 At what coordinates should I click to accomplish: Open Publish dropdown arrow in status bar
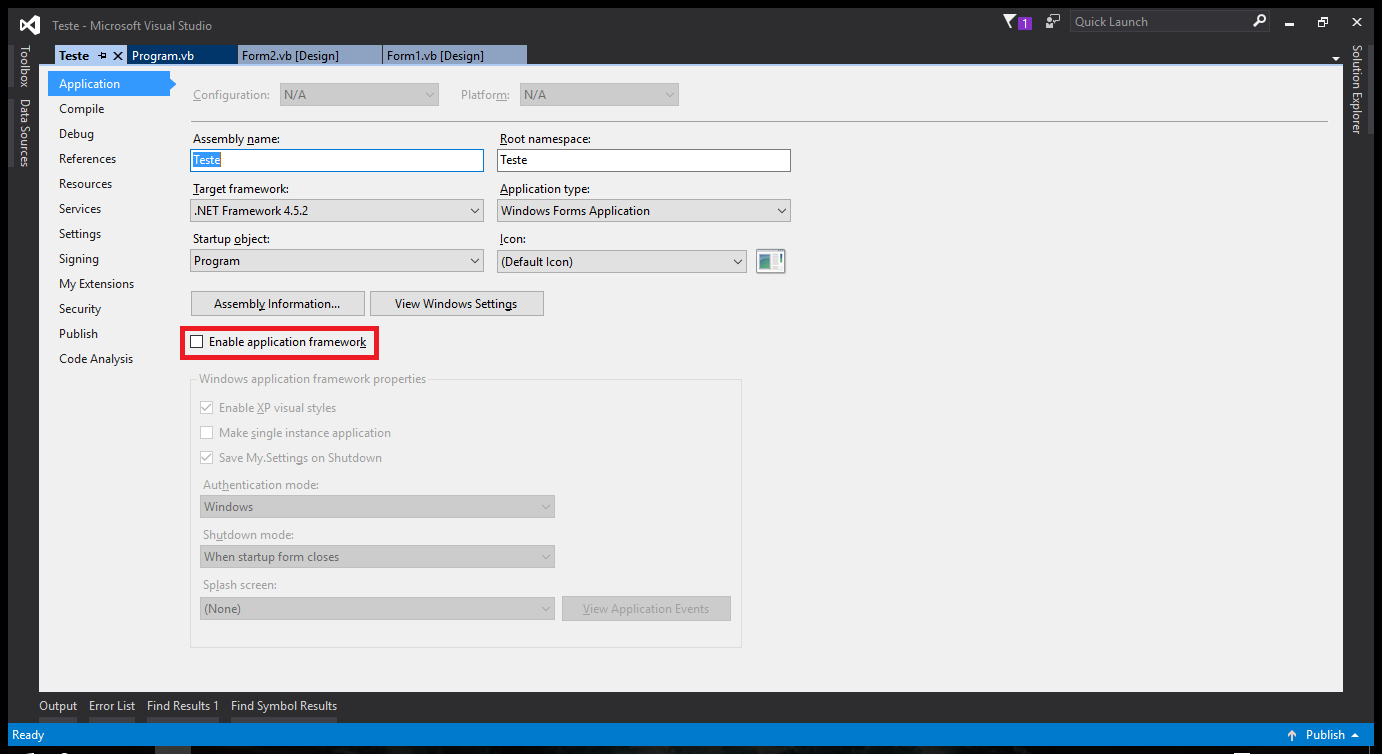coord(1356,735)
